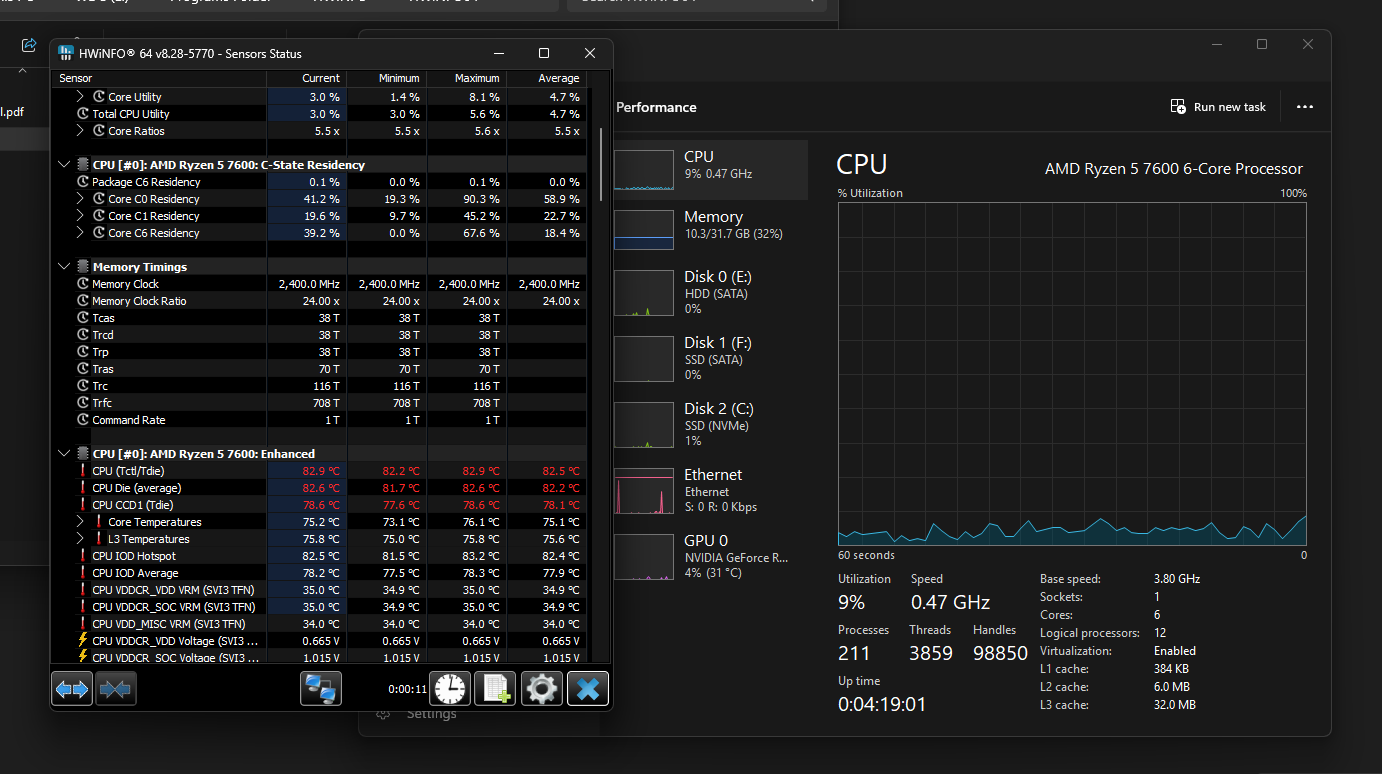Collapse the Memory Timings section
The image size is (1382, 774).
click(x=64, y=266)
